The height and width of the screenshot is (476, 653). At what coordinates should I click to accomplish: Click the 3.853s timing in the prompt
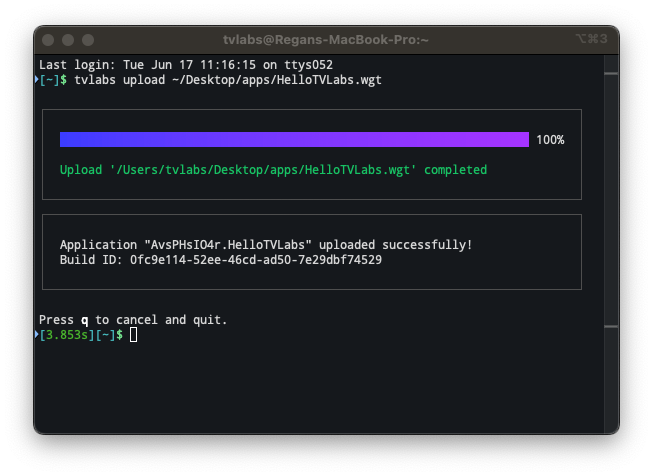tap(67, 335)
